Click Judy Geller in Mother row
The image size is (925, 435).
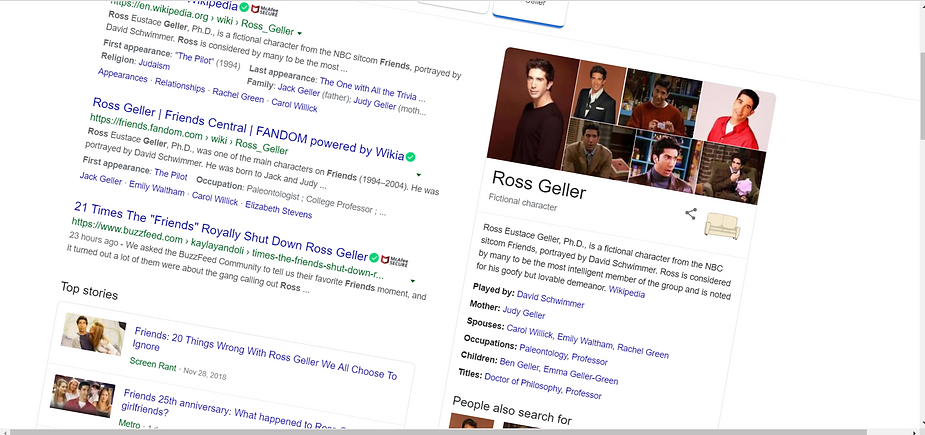[524, 311]
